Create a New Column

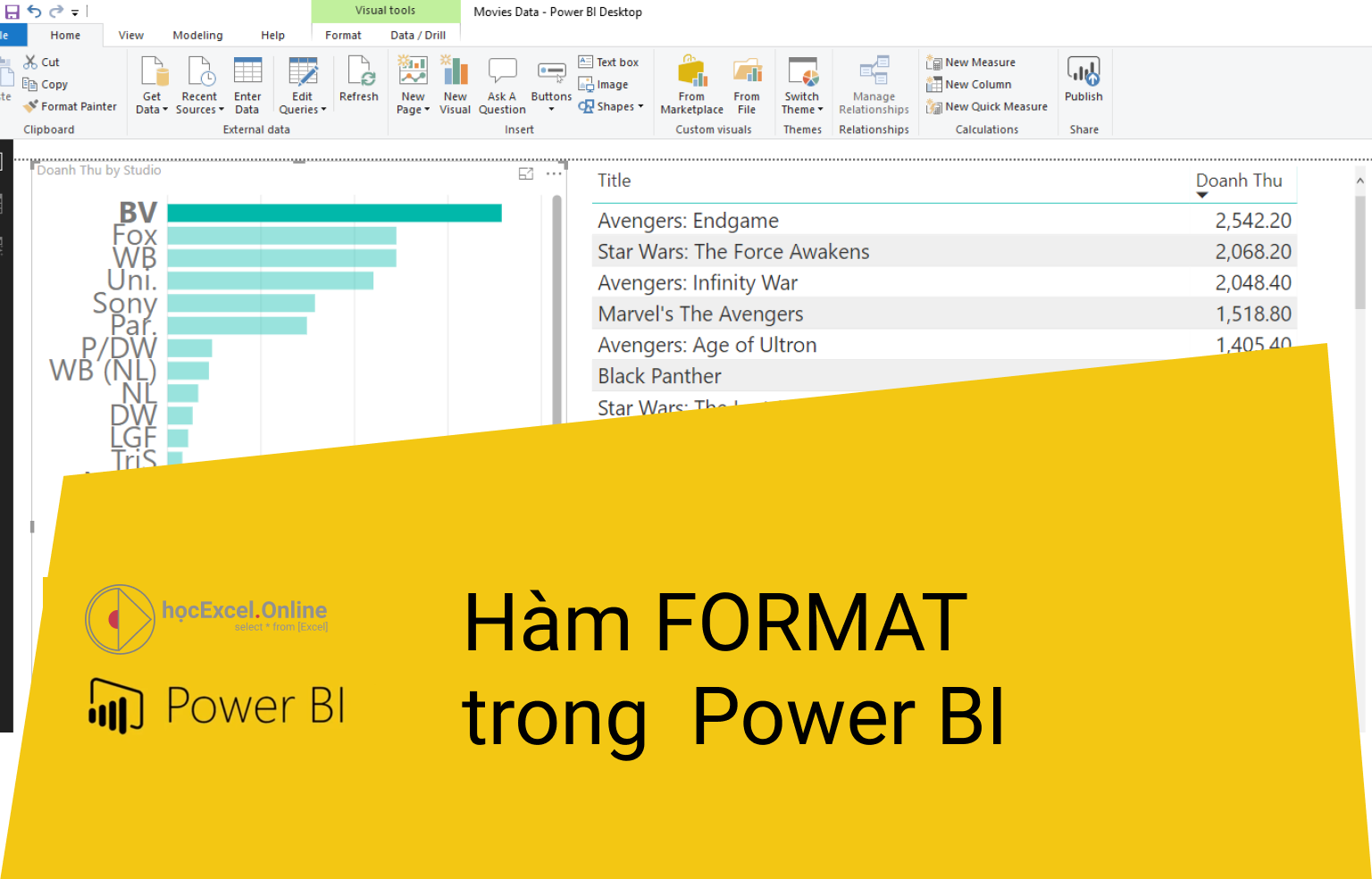click(969, 84)
